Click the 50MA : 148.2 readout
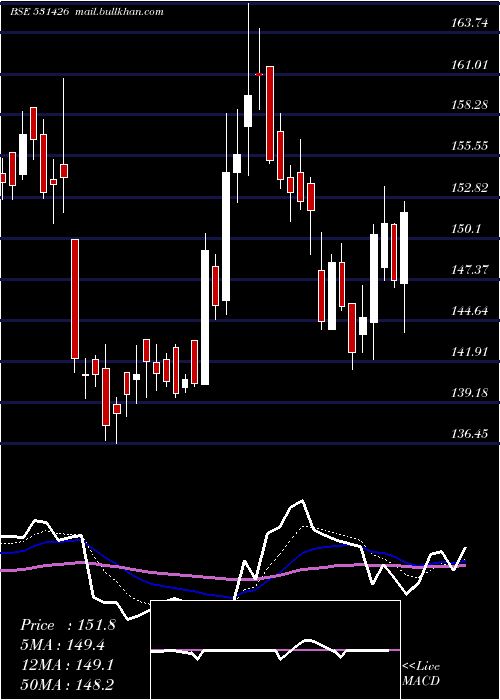The height and width of the screenshot is (700, 500). [x=67, y=685]
